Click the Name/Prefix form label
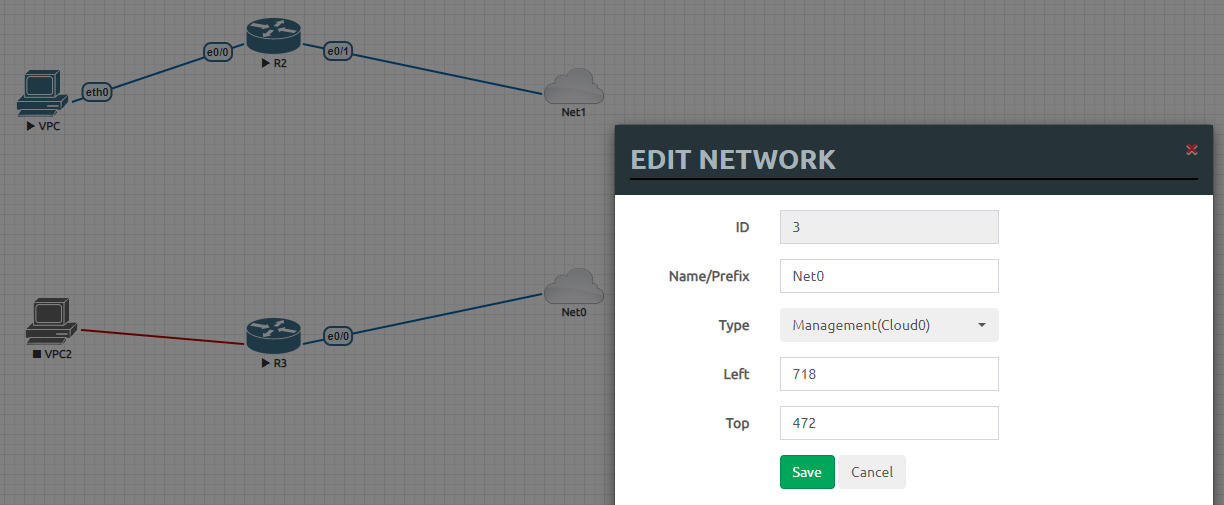The width and height of the screenshot is (1224, 505). [709, 276]
